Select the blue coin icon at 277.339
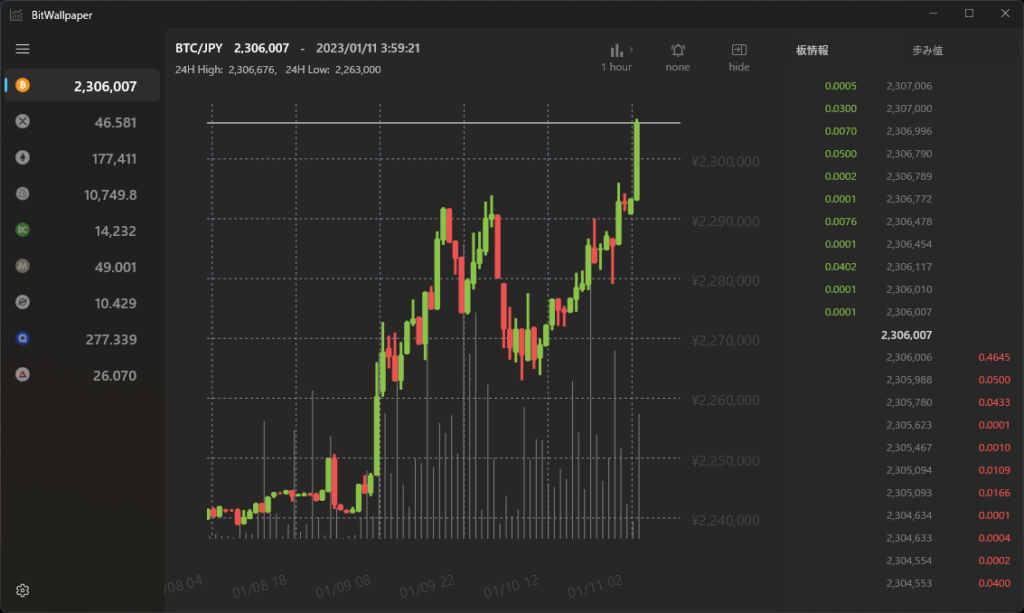Image resolution: width=1024 pixels, height=613 pixels. tap(23, 339)
